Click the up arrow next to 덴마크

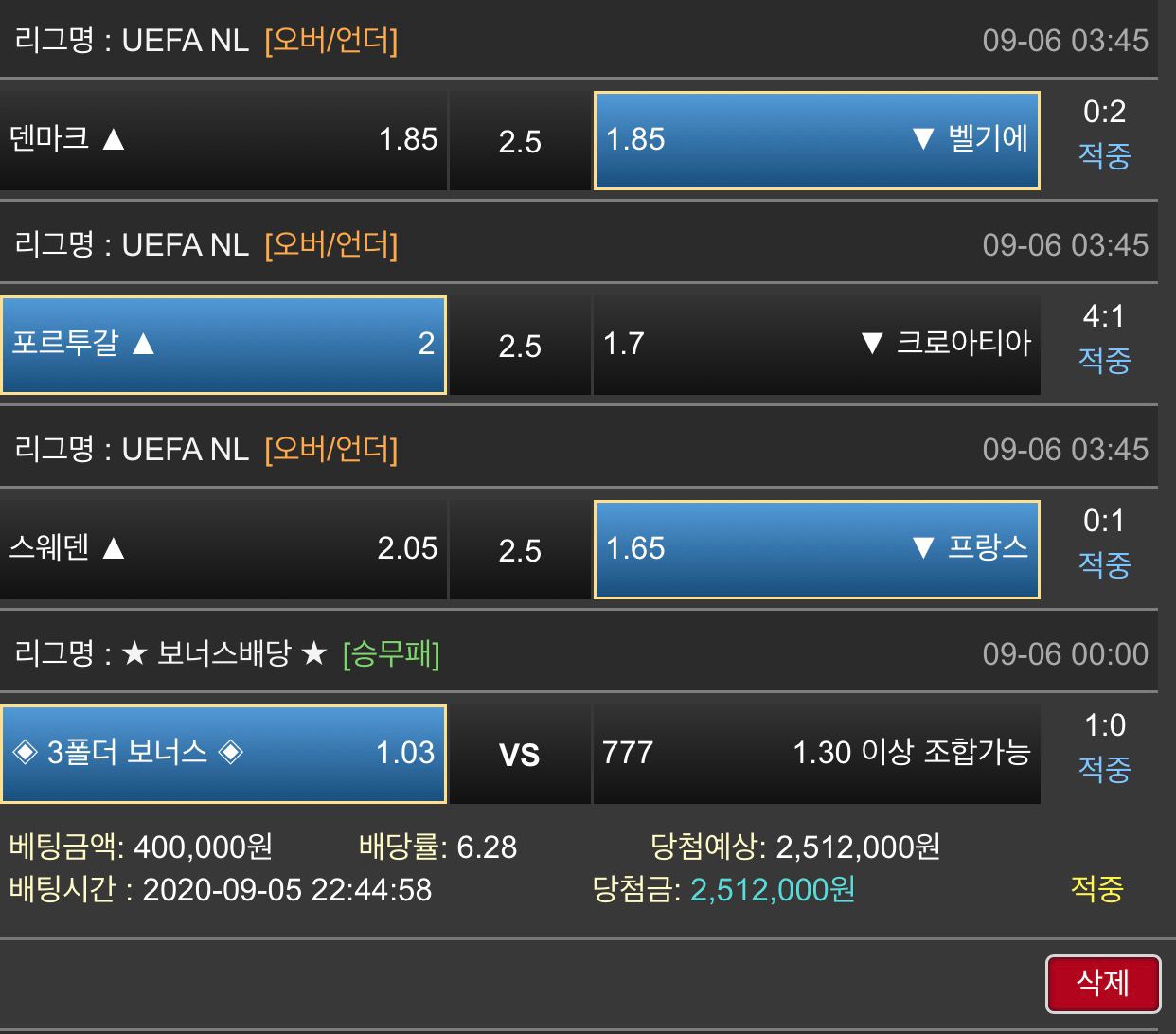pos(114,140)
